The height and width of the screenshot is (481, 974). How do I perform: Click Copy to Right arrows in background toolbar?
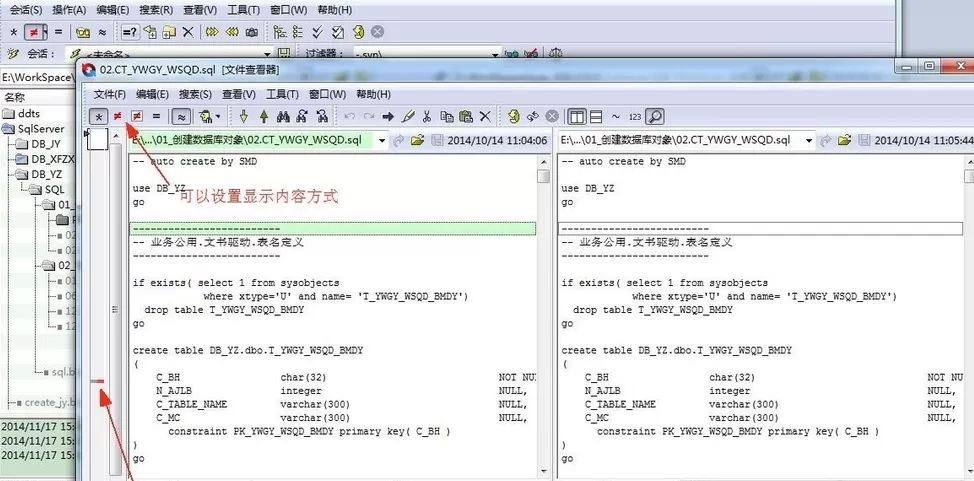pyautogui.click(x=212, y=32)
